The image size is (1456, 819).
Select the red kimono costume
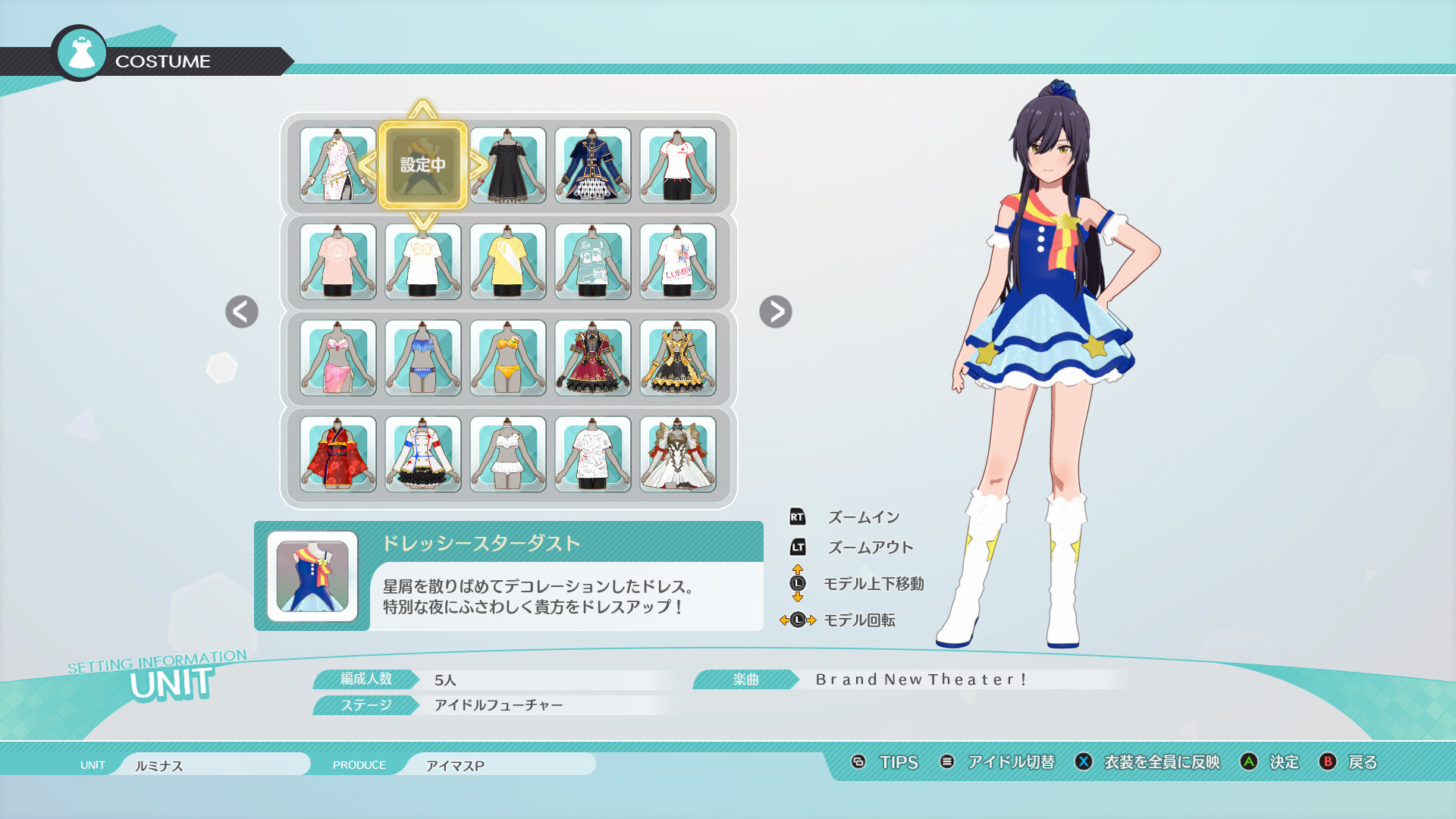[x=337, y=453]
